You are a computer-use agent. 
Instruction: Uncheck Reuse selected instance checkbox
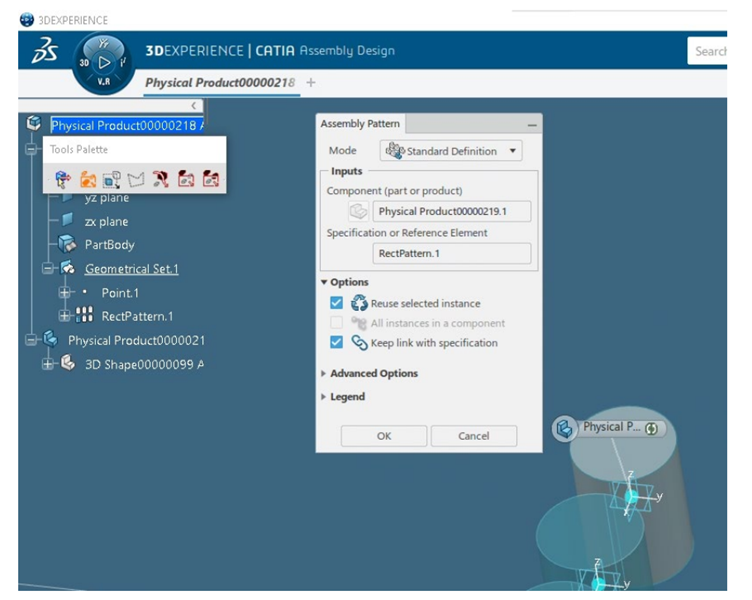[336, 303]
